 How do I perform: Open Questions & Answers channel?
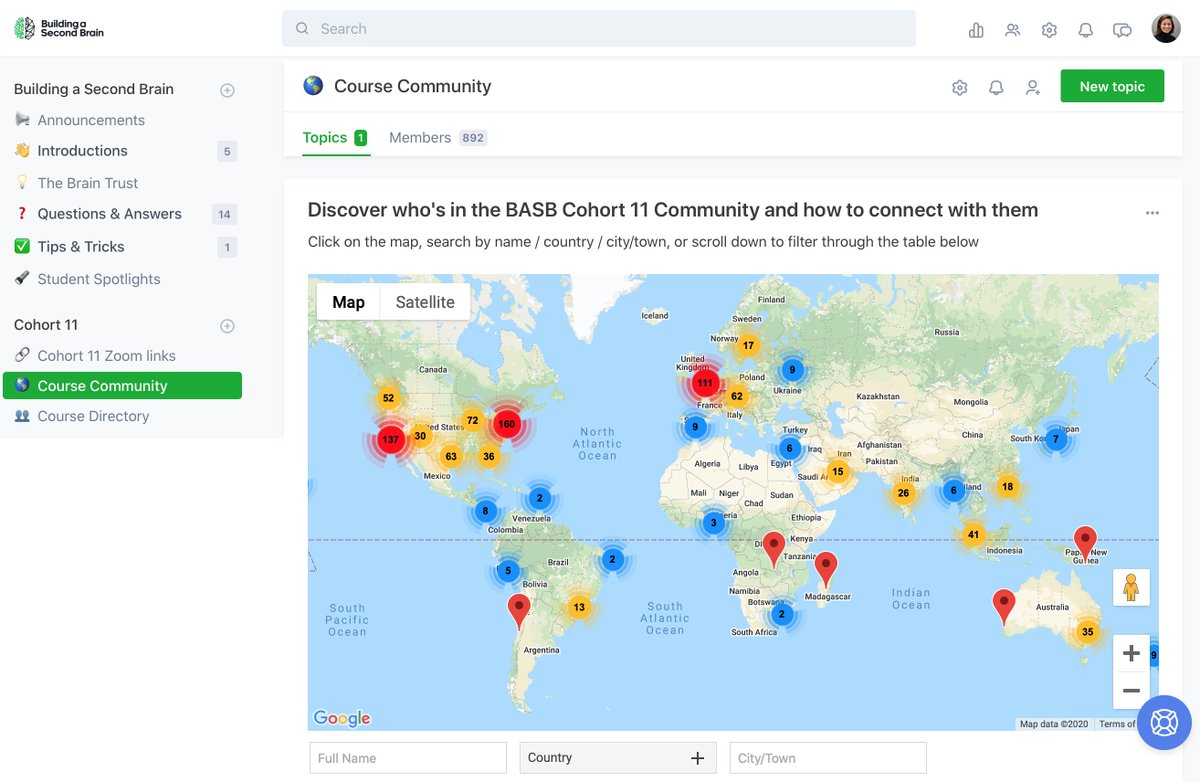click(109, 214)
